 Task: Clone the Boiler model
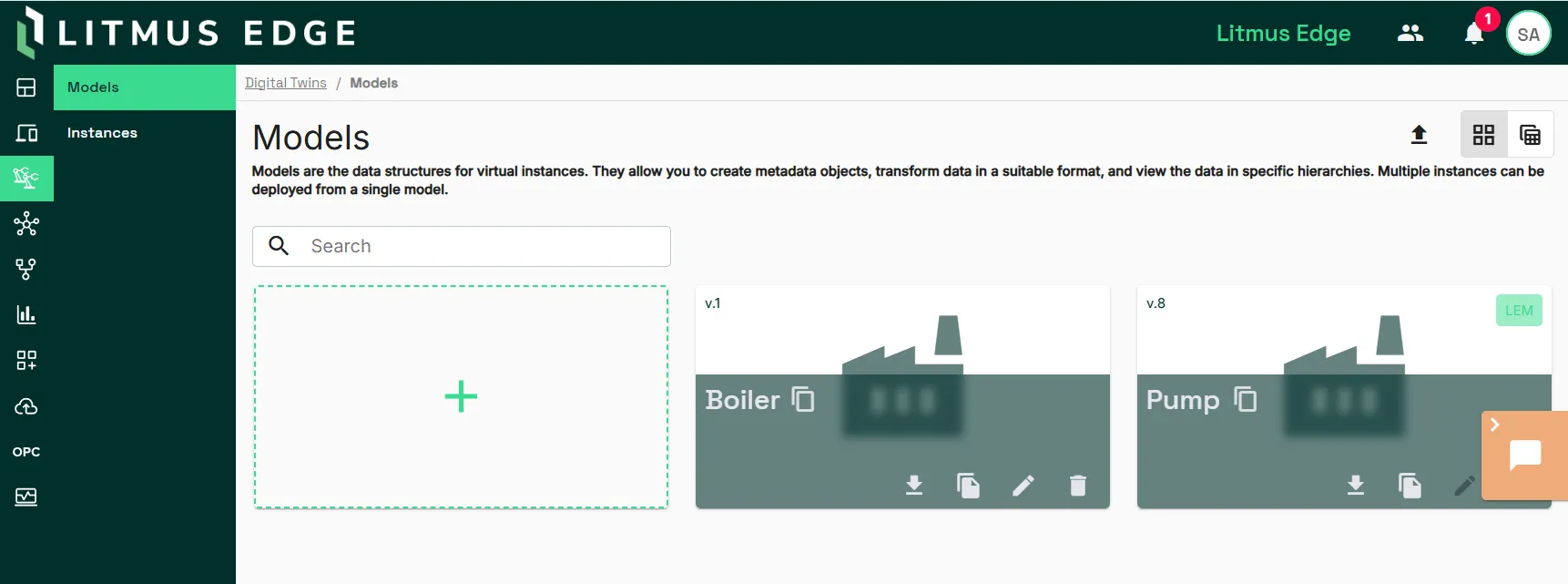coord(969,486)
